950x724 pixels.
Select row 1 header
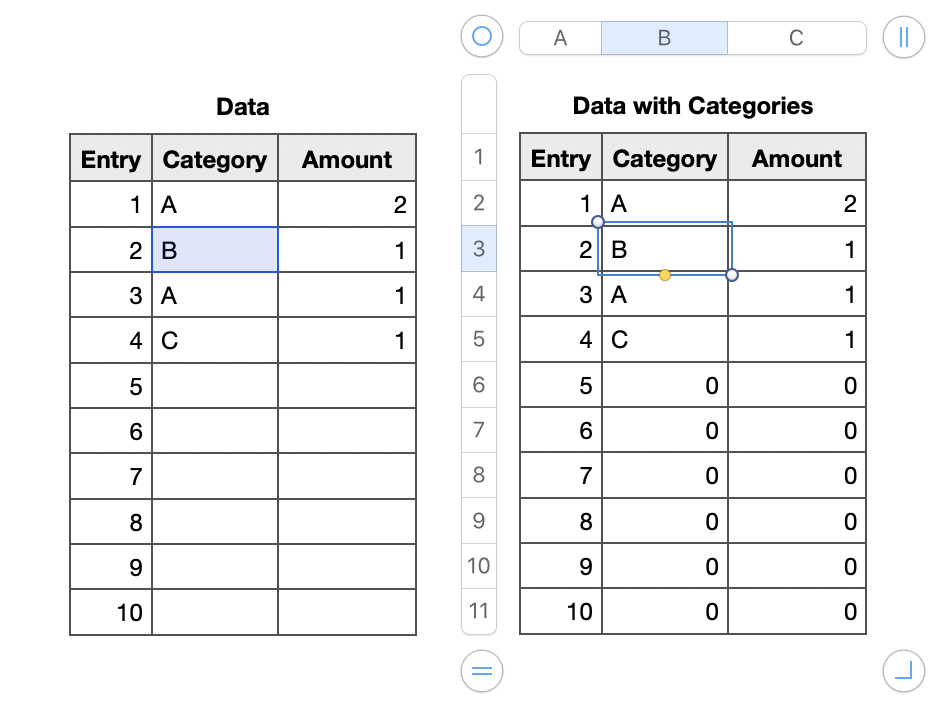coord(478,156)
